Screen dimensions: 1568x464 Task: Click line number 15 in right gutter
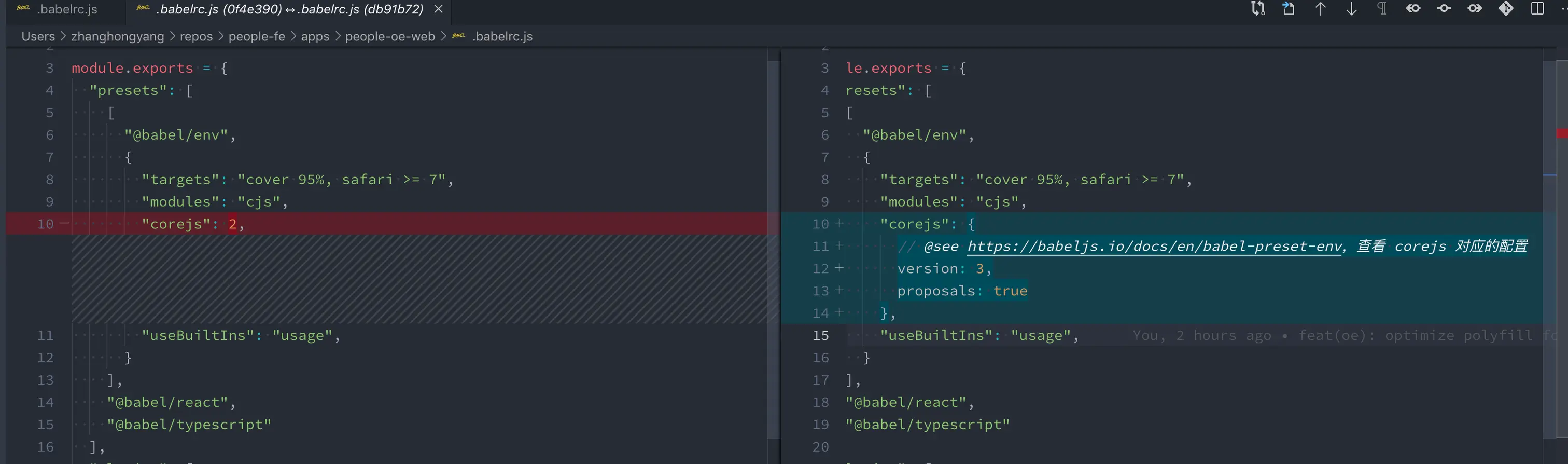tap(820, 335)
